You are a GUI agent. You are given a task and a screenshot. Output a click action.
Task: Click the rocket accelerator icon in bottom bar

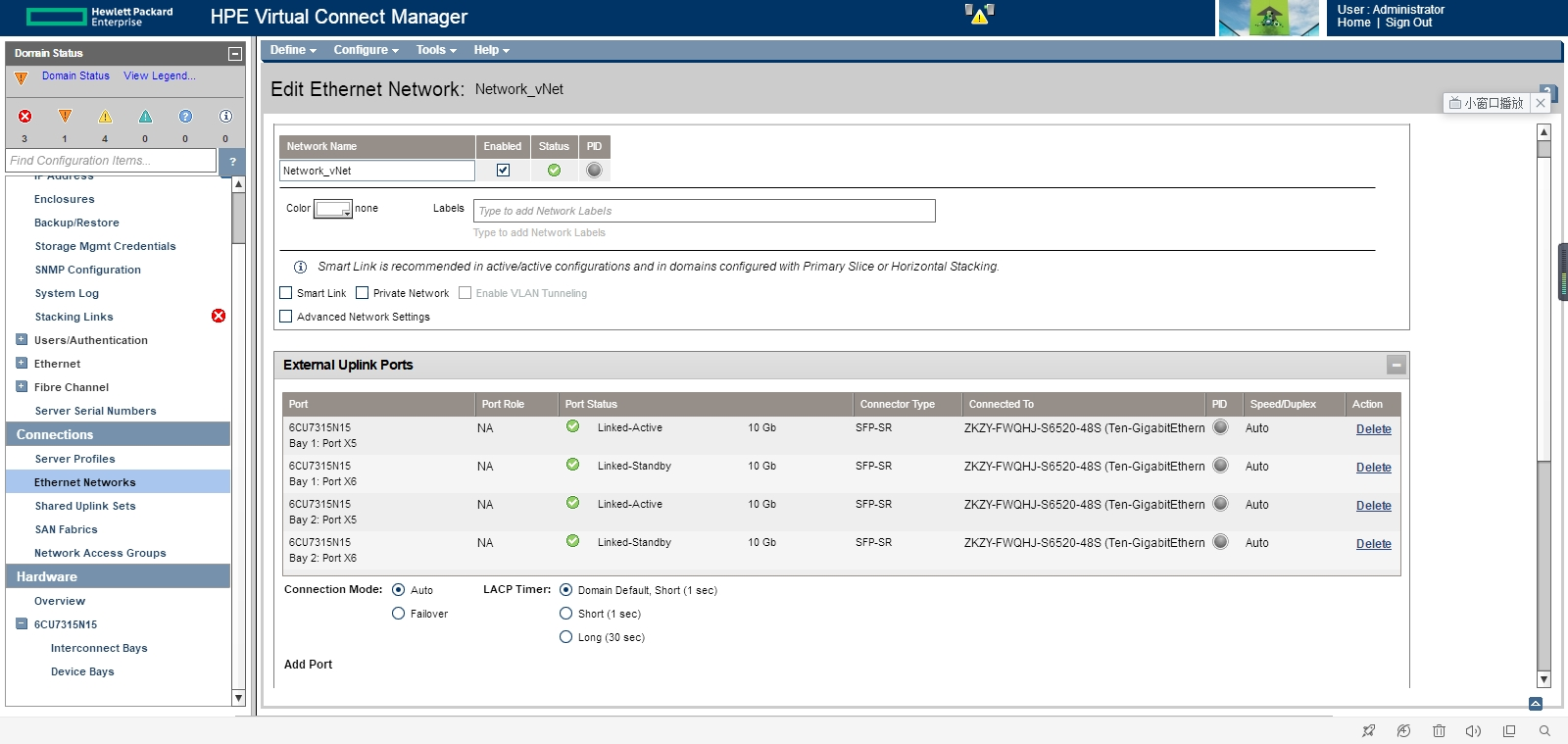coord(1369,731)
